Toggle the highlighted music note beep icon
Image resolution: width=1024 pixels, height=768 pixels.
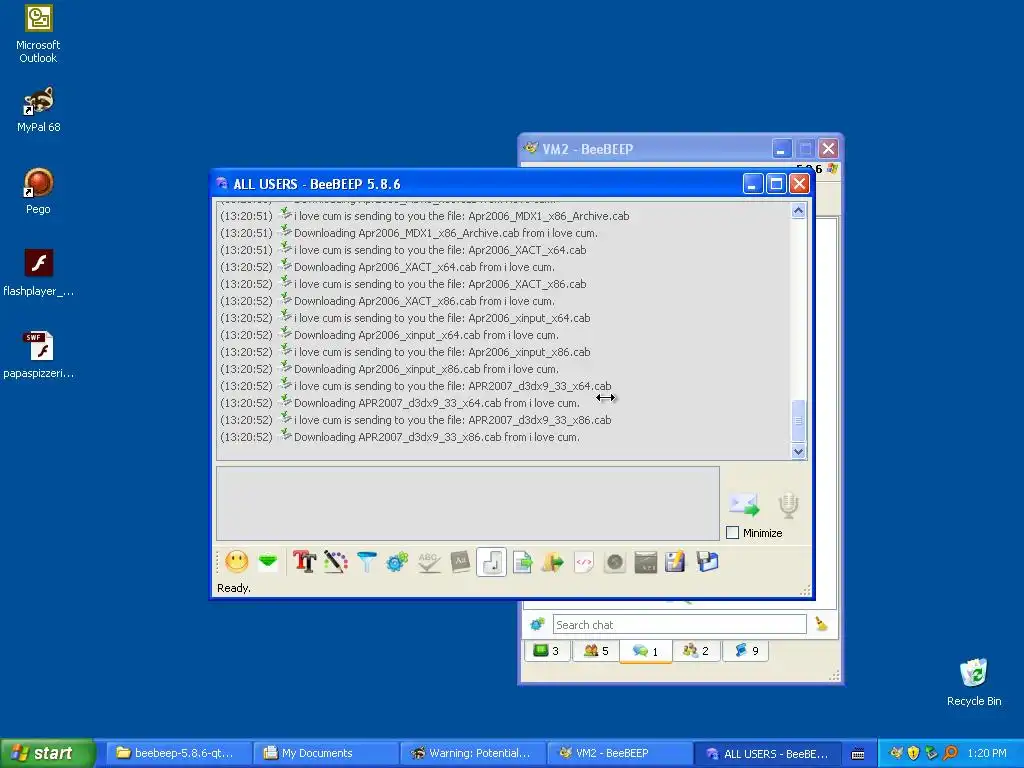pyautogui.click(x=491, y=562)
